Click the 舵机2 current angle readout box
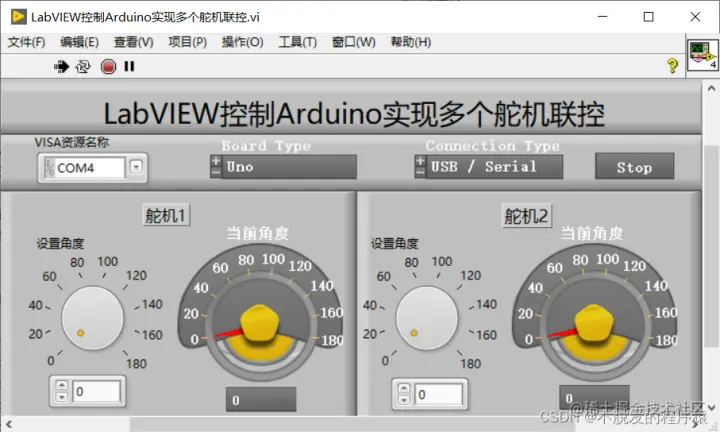 tap(594, 398)
